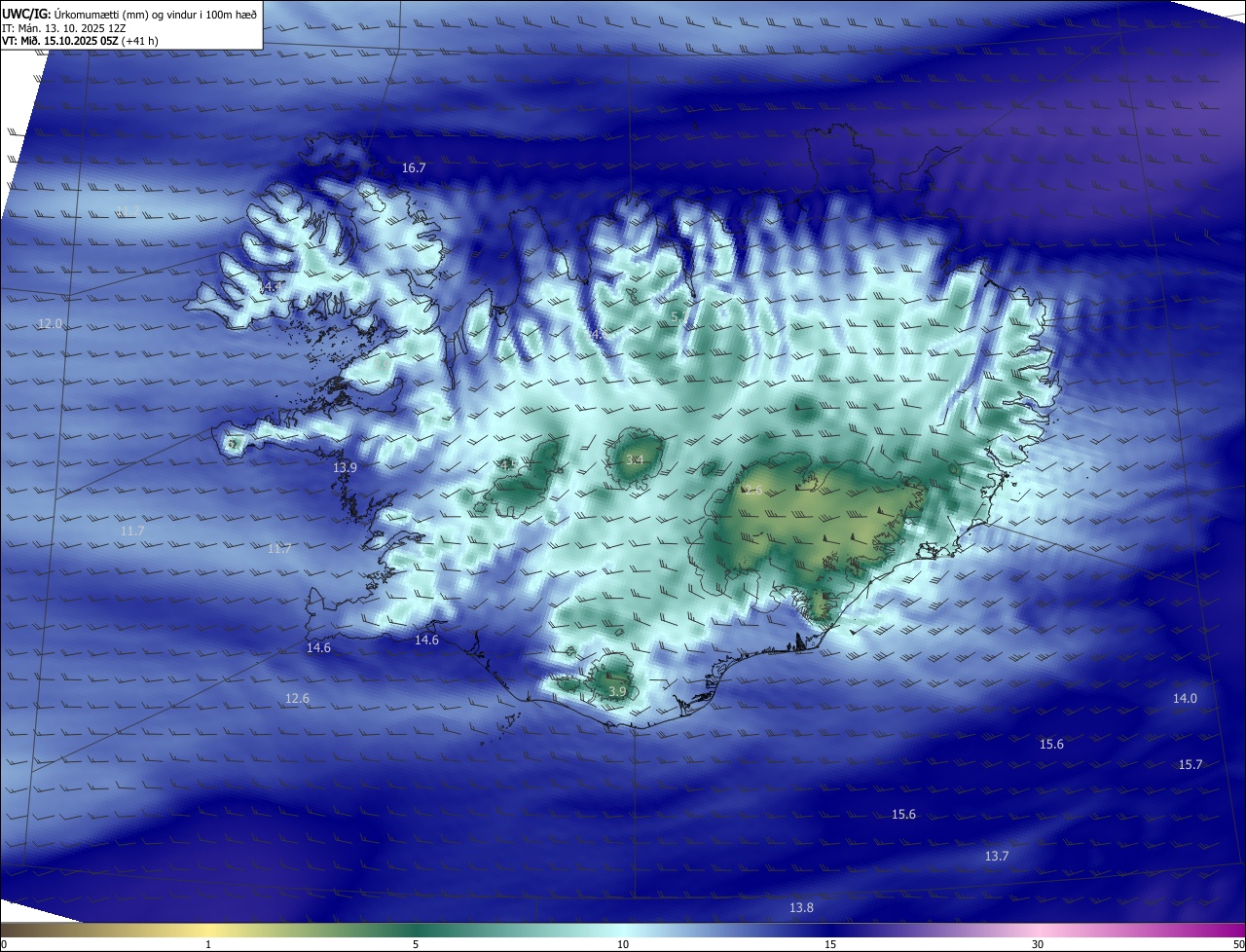Click the colour scale tick label 50

1238,944
